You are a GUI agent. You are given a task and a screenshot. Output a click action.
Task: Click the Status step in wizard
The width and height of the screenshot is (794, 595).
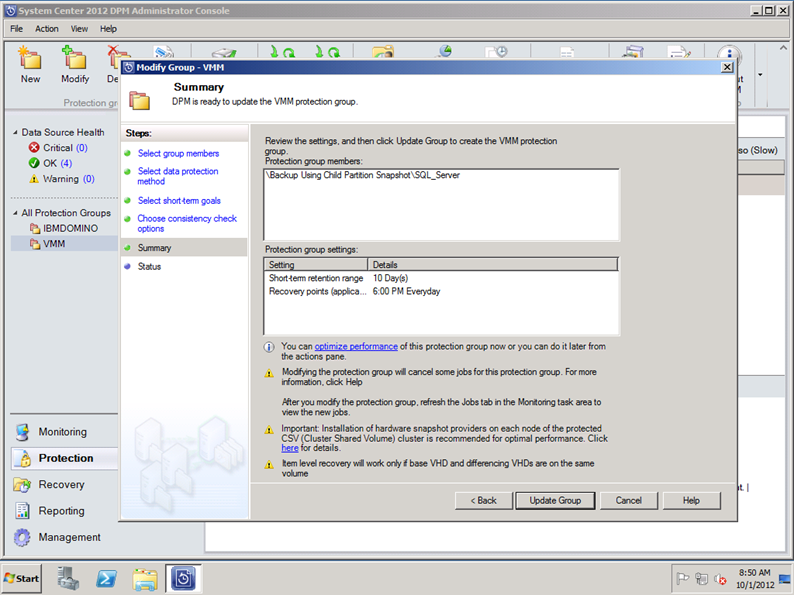pyautogui.click(x=149, y=266)
